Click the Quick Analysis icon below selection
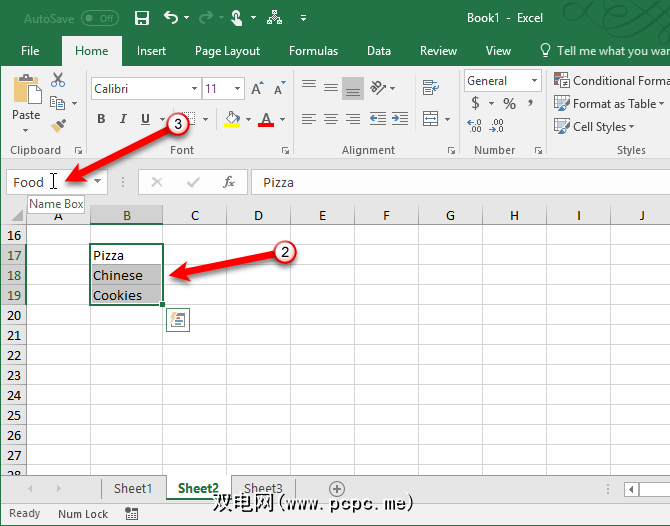 click(x=179, y=320)
